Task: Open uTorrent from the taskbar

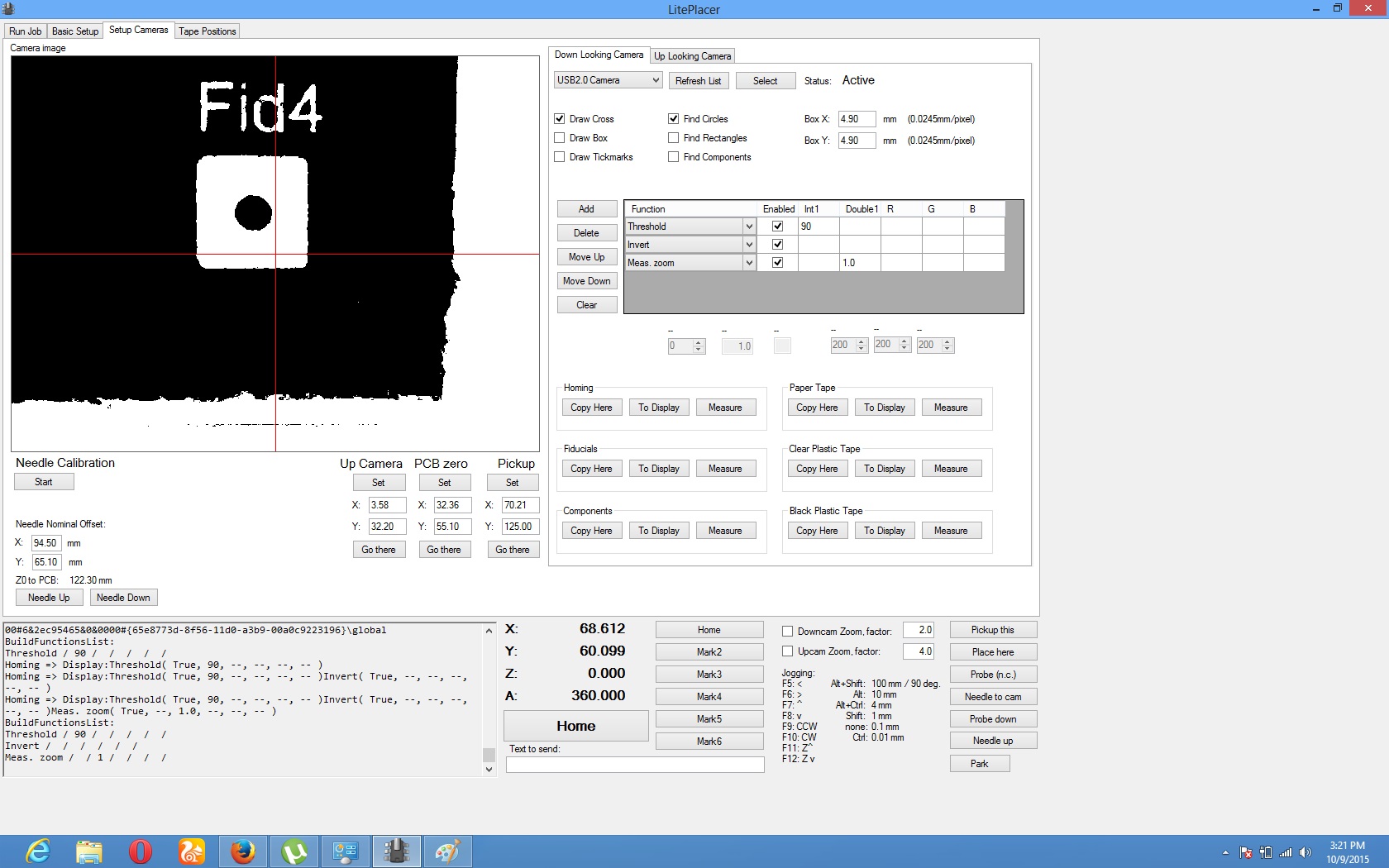Action: [294, 851]
